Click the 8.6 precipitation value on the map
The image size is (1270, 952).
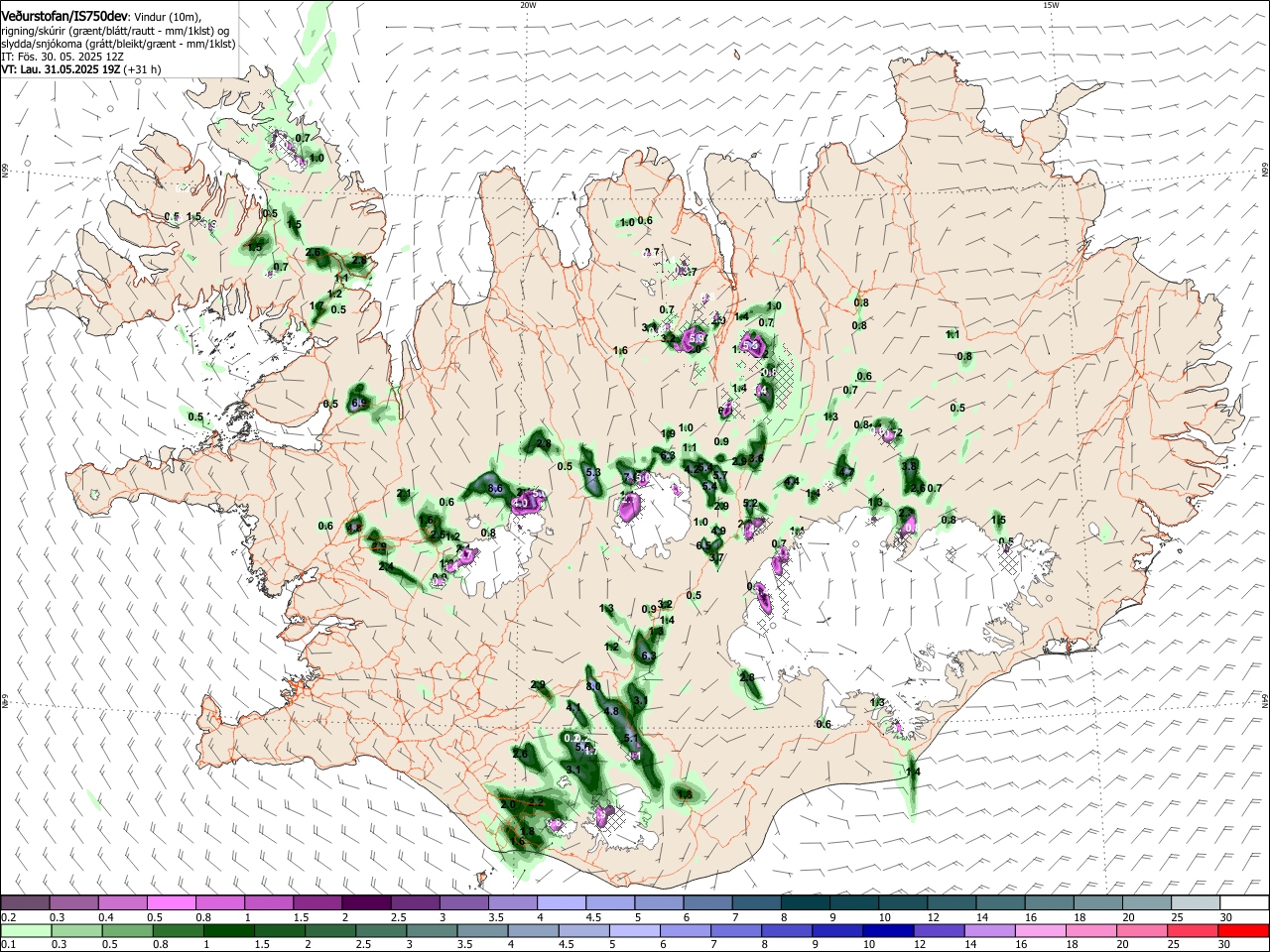(496, 489)
